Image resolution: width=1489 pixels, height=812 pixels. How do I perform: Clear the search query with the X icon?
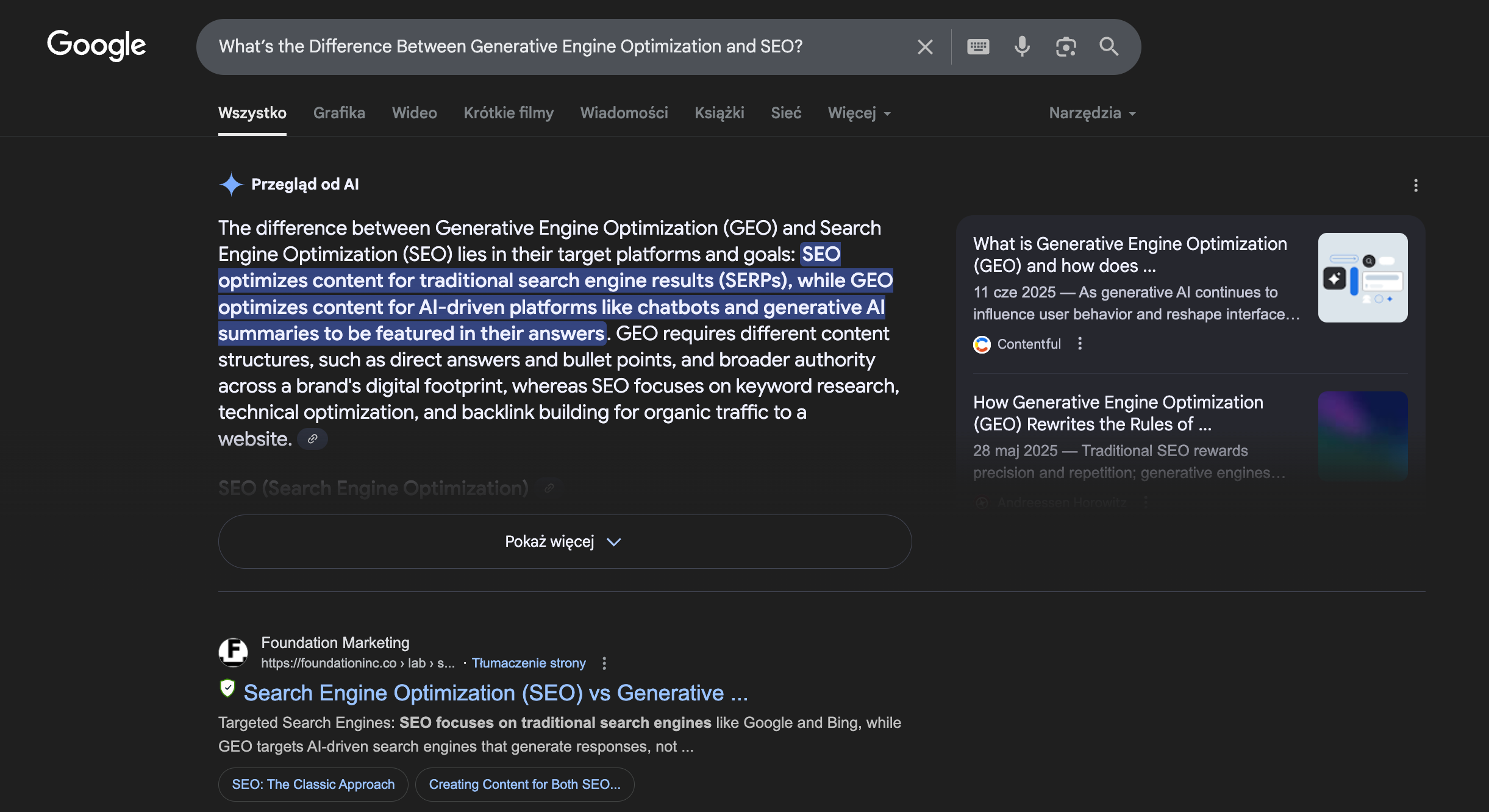point(925,47)
